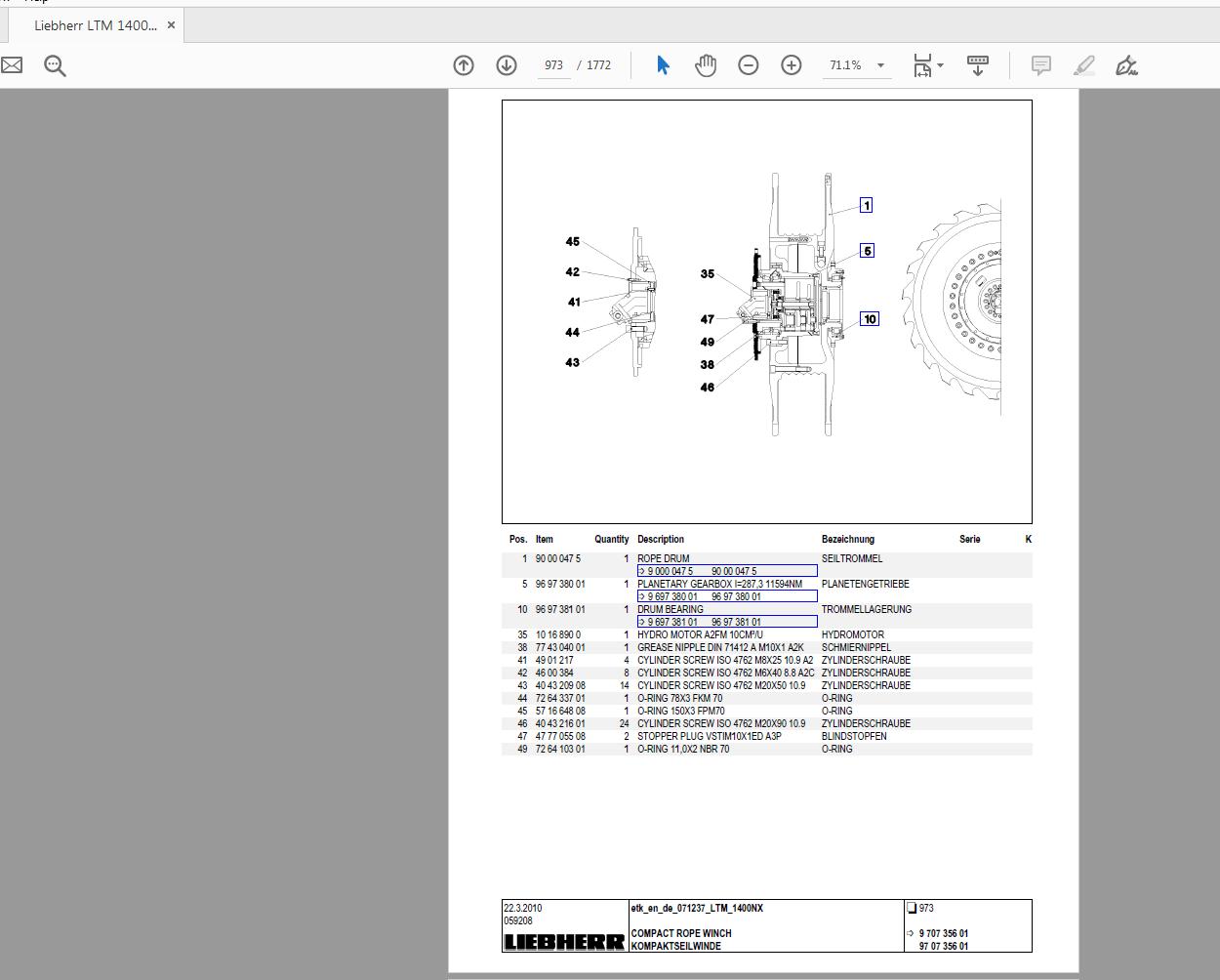Viewport: 1220px width, 980px height.
Task: Click the email envelope icon
Action: (12, 65)
